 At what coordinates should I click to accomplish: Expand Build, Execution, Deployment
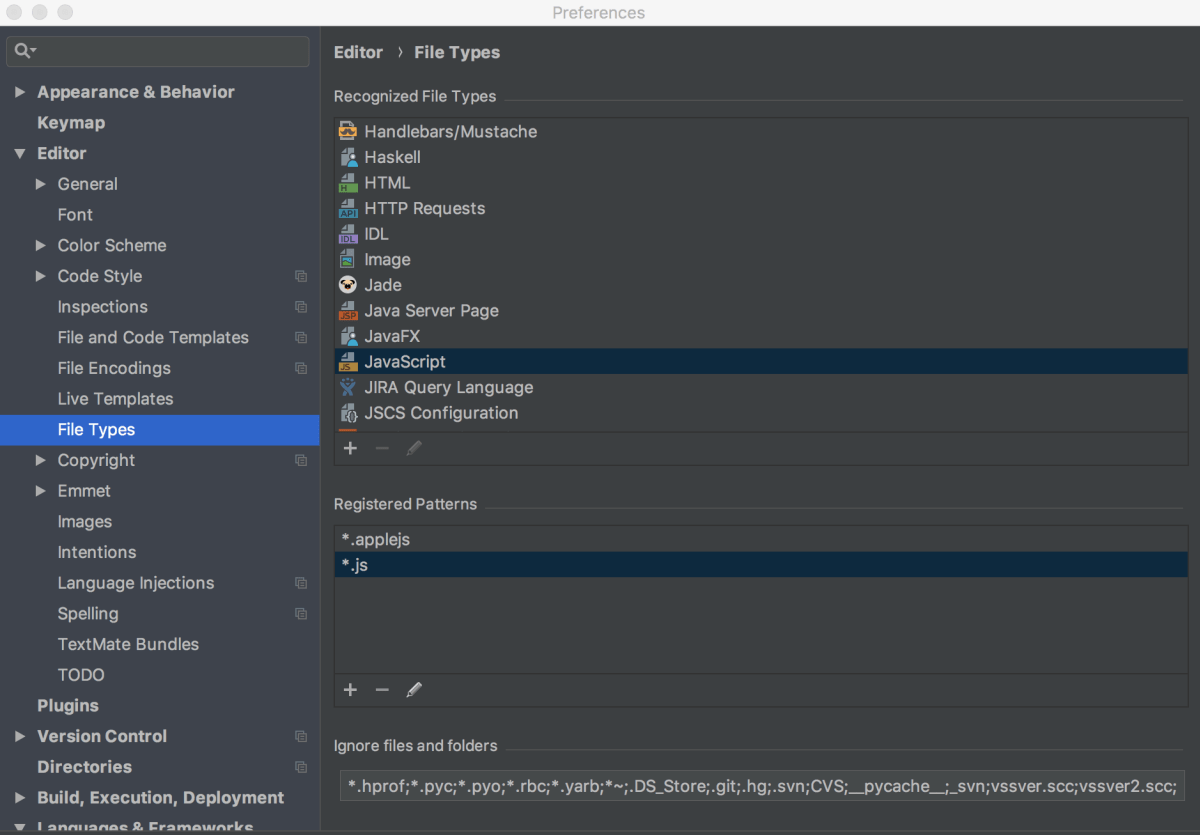[x=21, y=798]
